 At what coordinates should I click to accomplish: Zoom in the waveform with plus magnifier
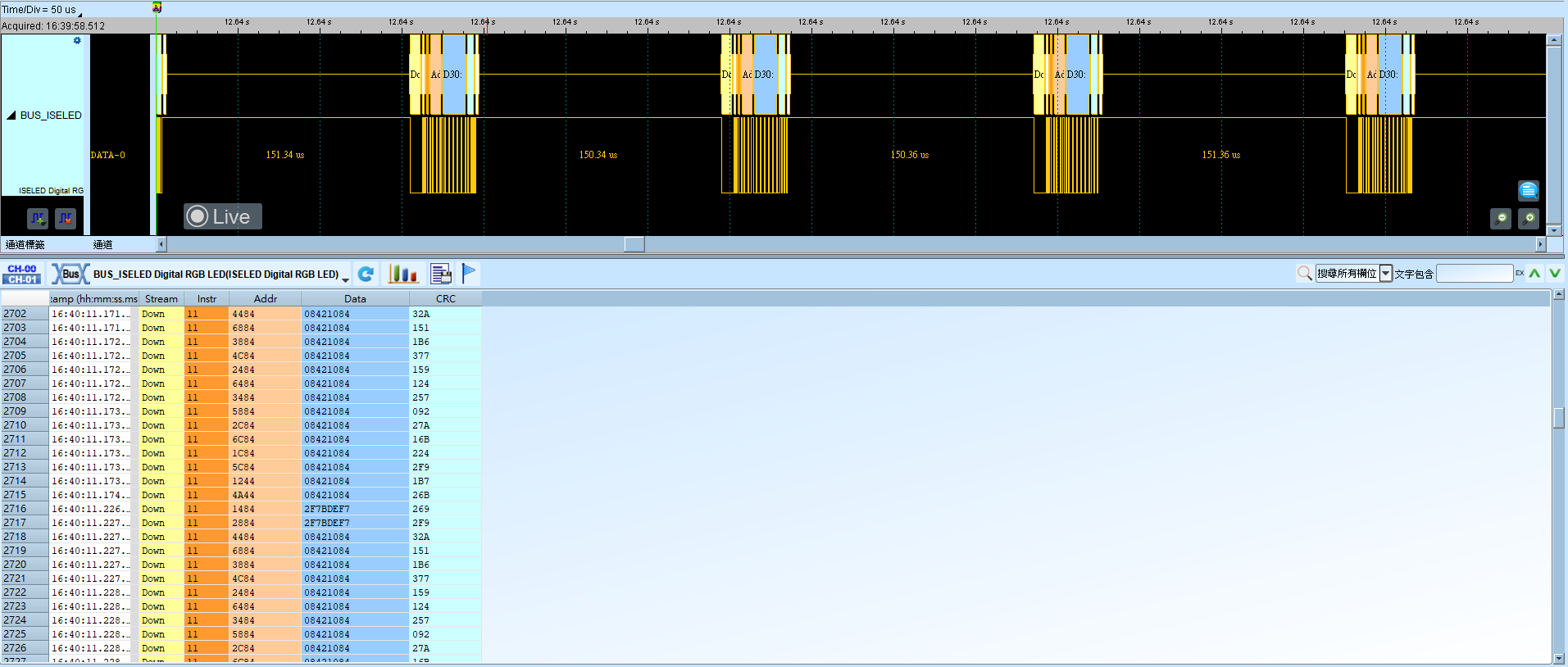1528,218
